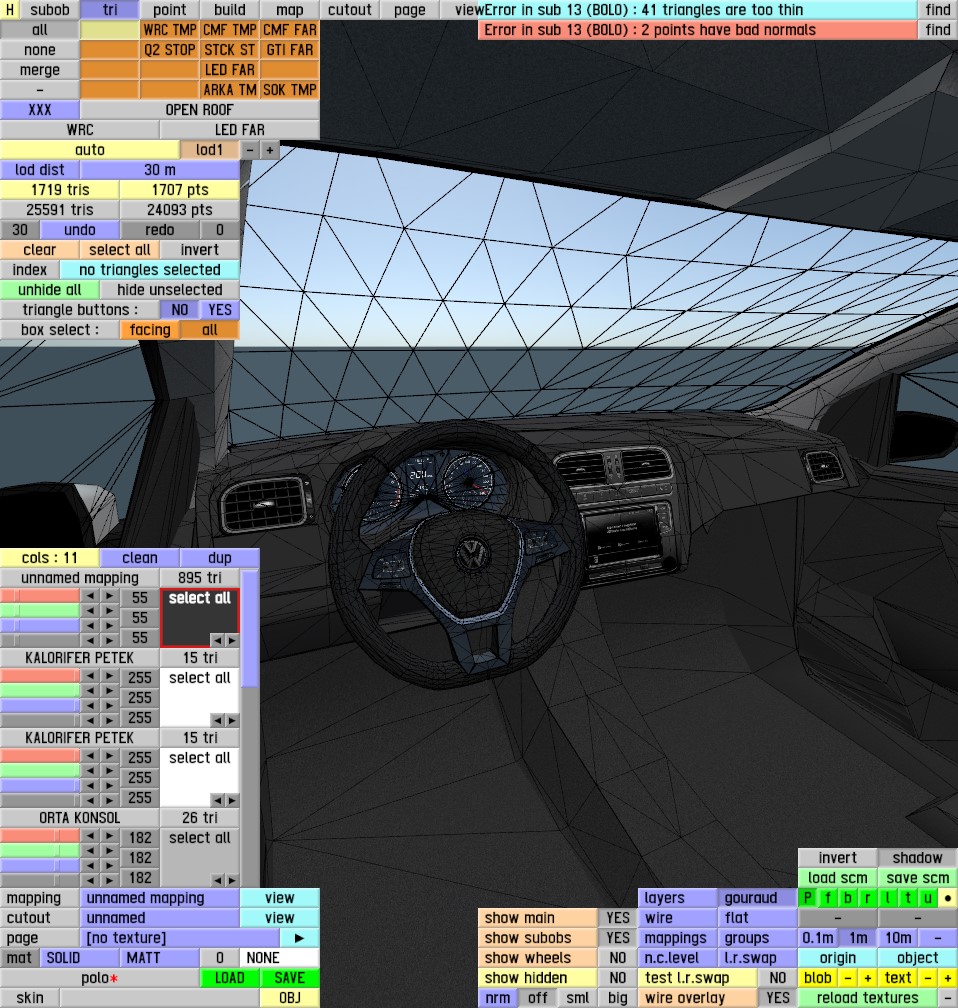Click the green SAVE button
The image size is (958, 1008).
(x=289, y=978)
